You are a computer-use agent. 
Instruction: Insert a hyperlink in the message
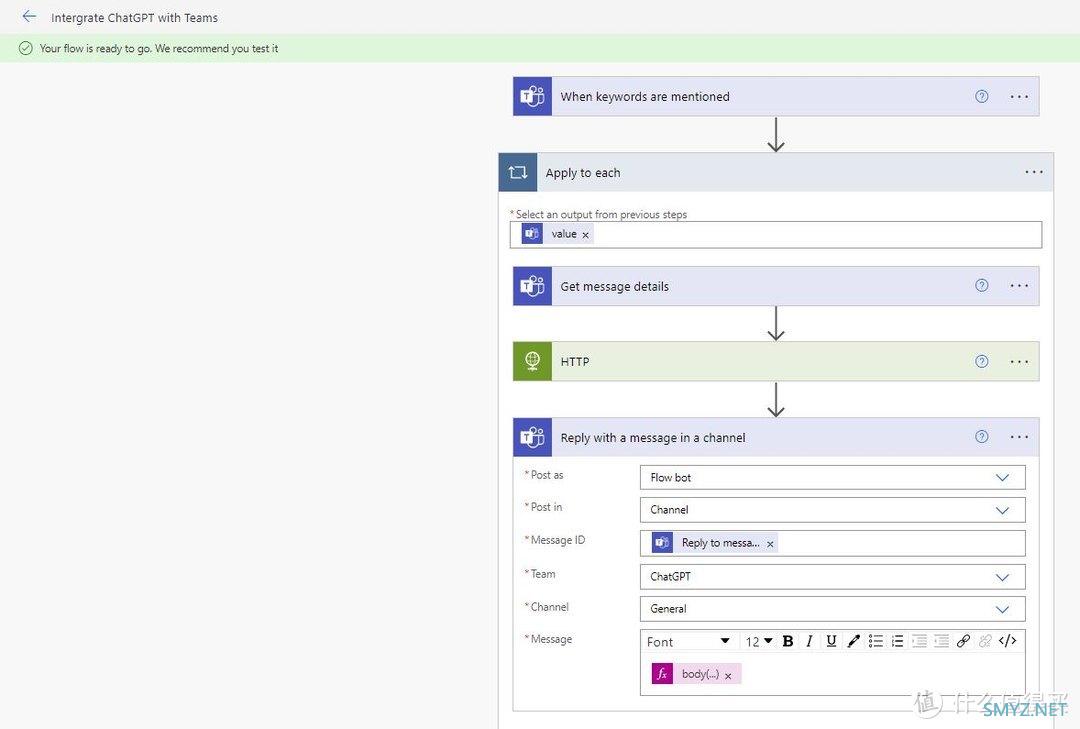[964, 641]
